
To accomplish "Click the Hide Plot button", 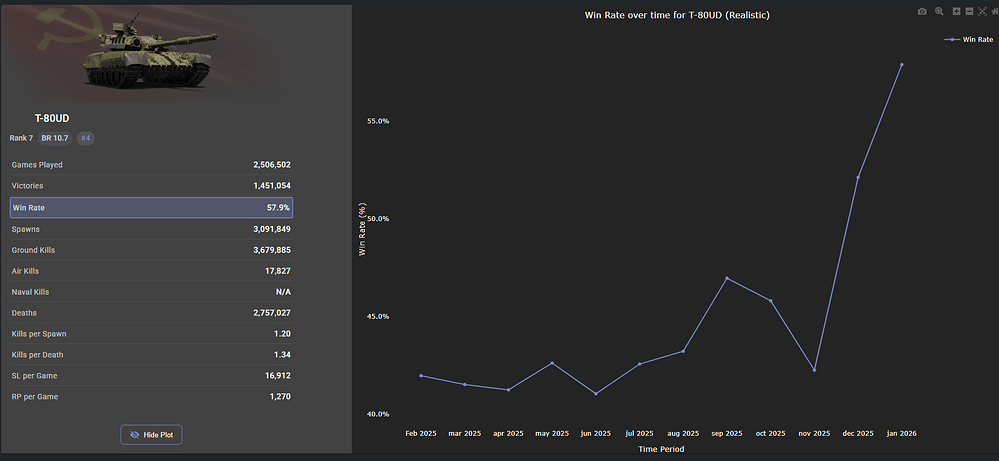I will coord(151,435).
